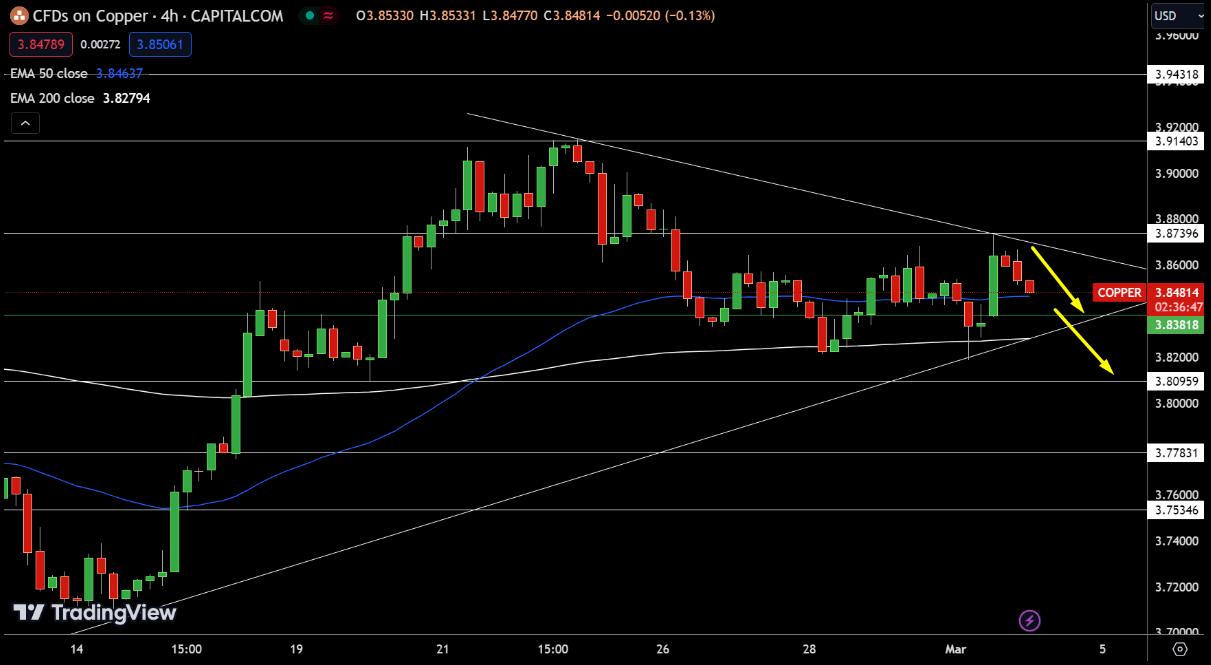The image size is (1211, 665).
Task: Click the 26 date label on time axis
Action: click(662, 649)
